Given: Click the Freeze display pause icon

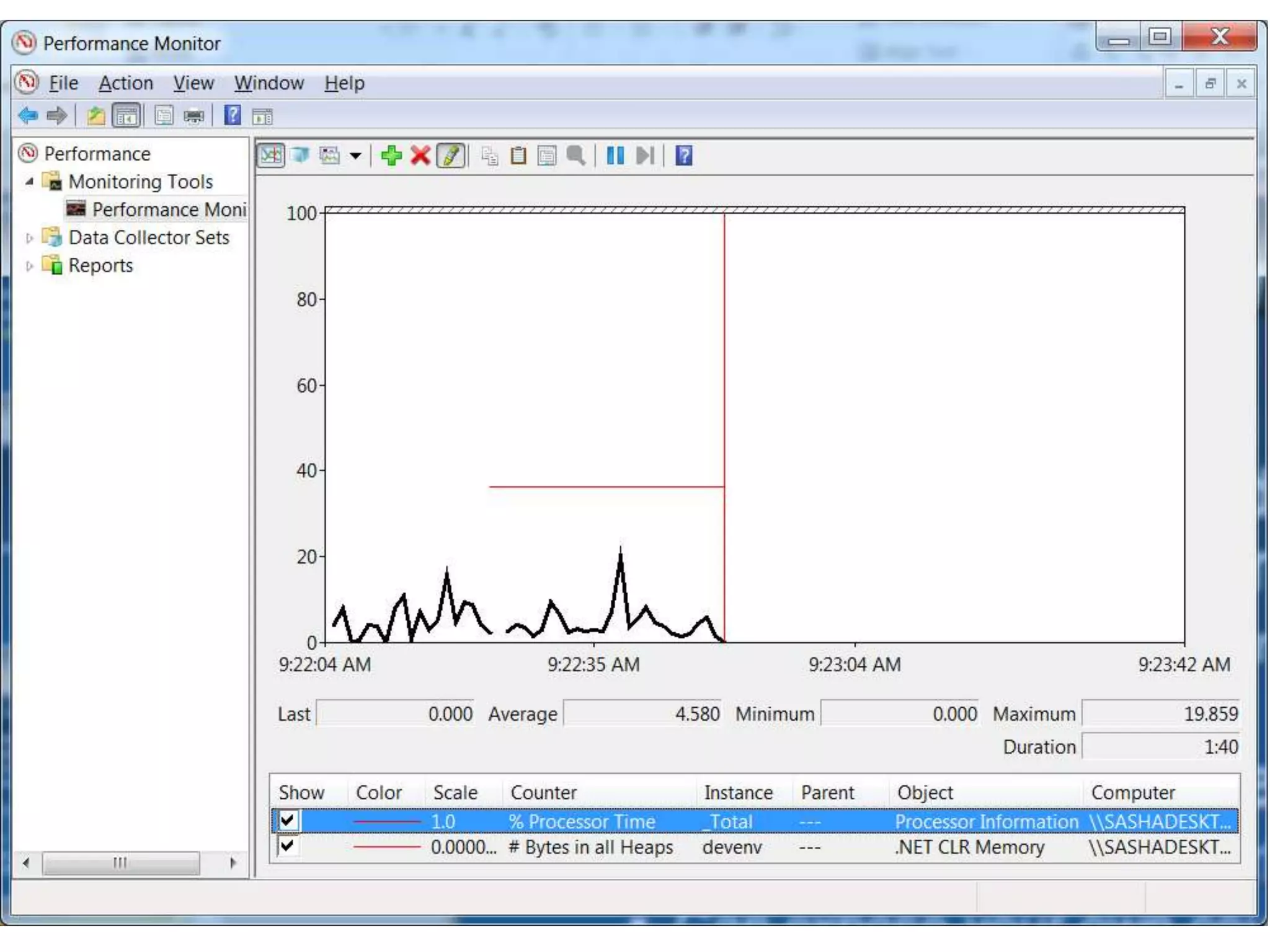Looking at the screenshot, I should (x=615, y=156).
